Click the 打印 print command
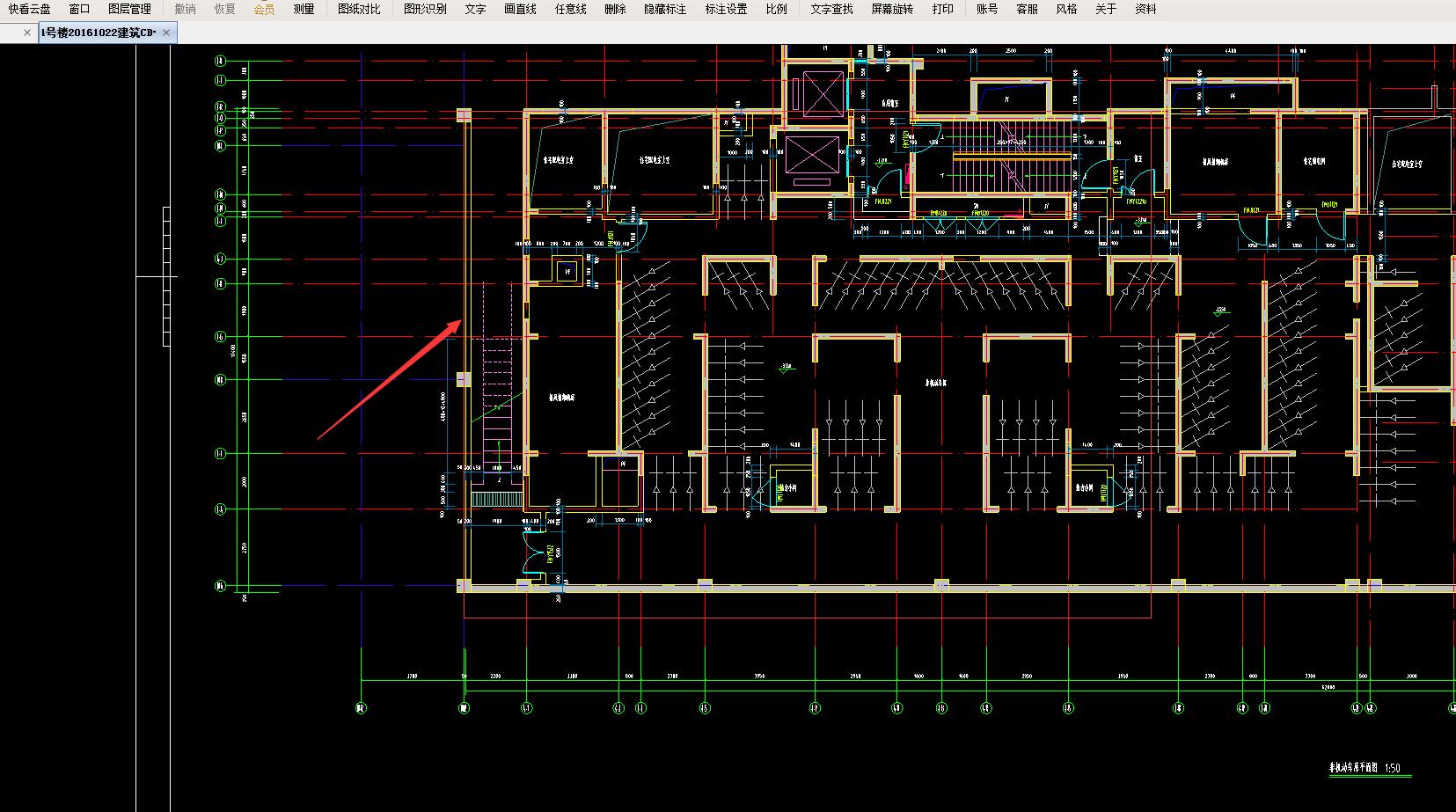1456x812 pixels. [942, 9]
